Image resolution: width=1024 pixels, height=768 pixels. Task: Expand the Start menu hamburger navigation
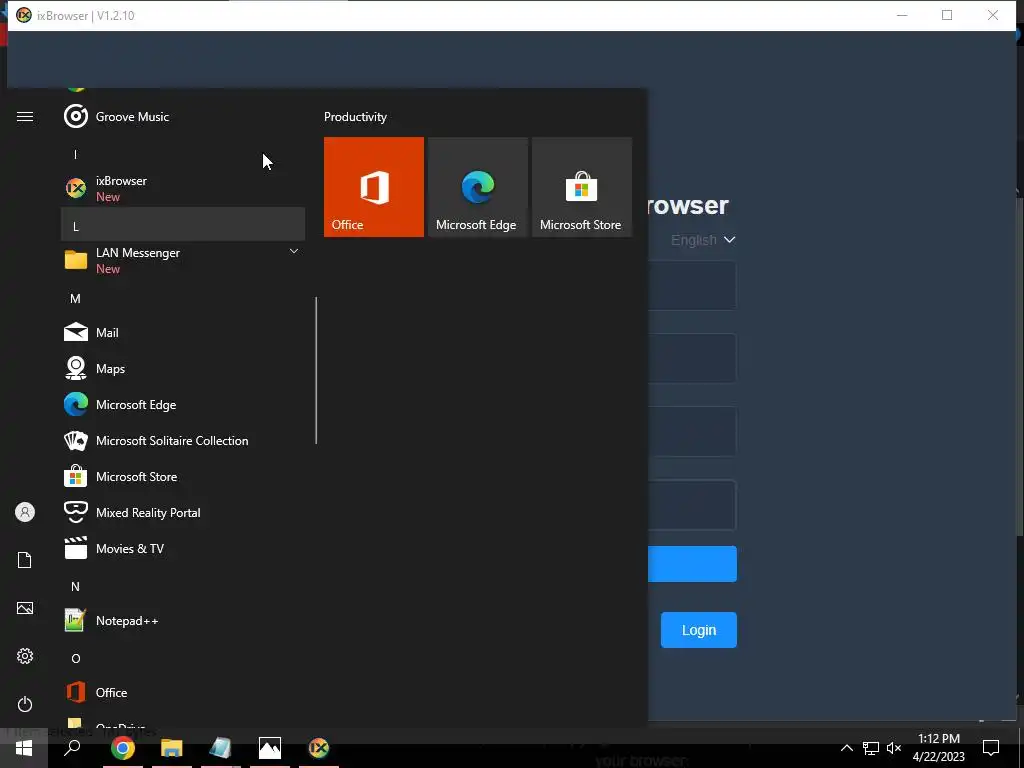click(x=25, y=117)
